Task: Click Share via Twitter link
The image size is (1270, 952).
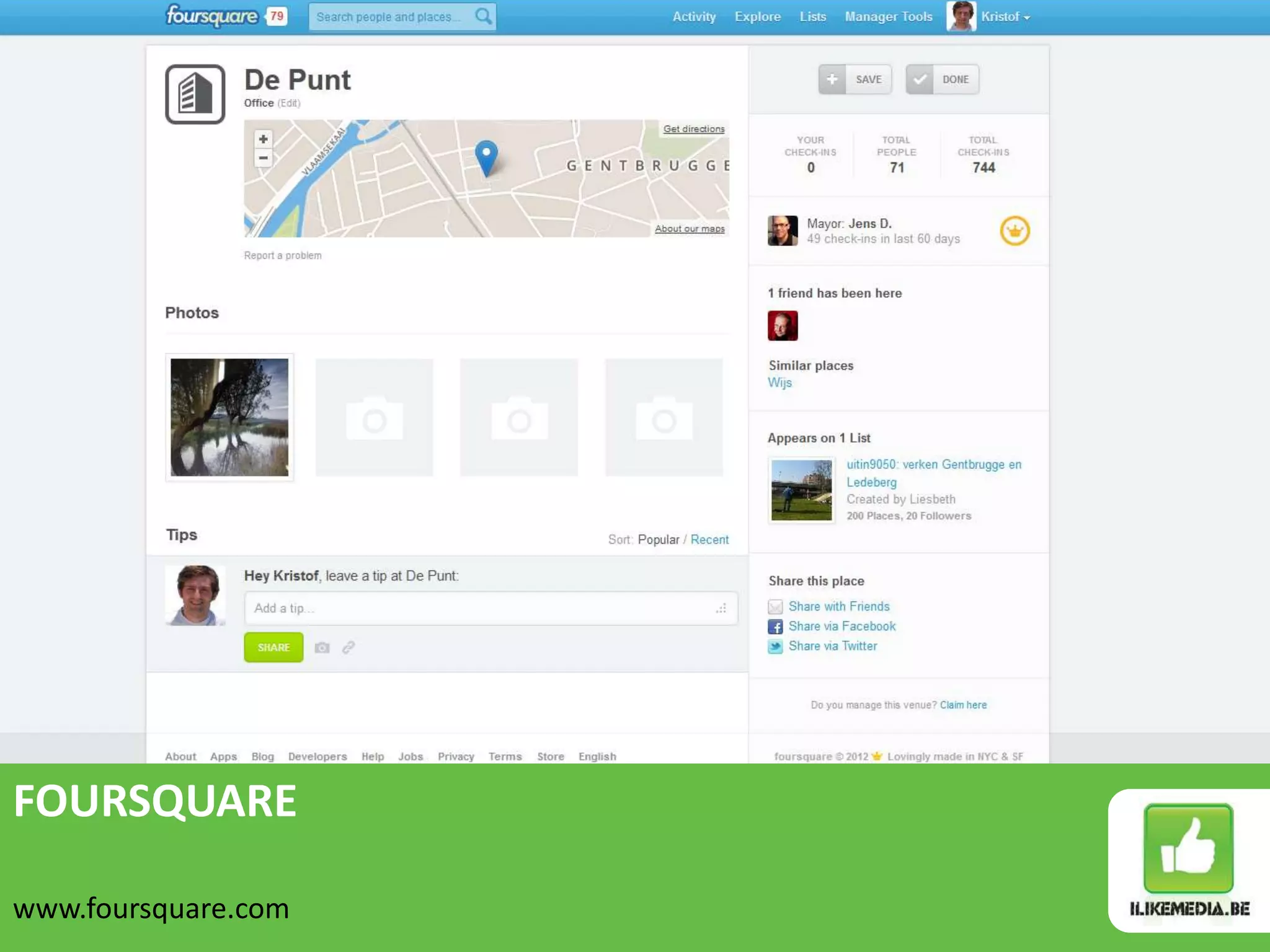Action: [833, 646]
